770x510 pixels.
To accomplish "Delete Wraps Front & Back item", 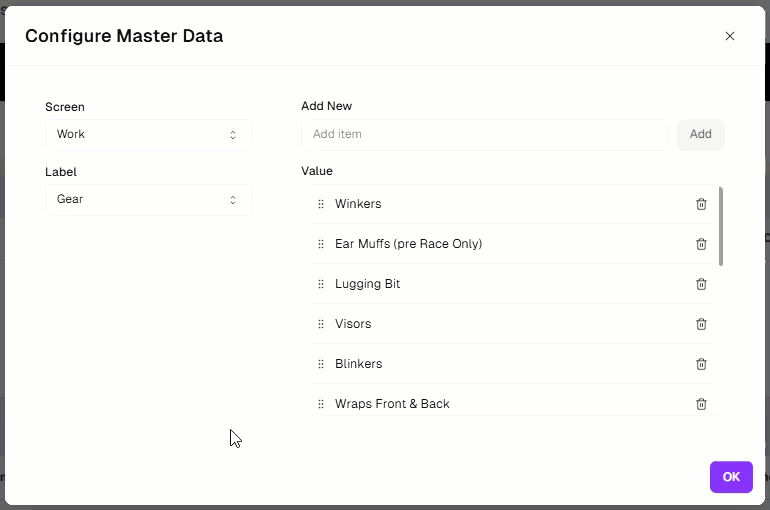I will point(701,404).
